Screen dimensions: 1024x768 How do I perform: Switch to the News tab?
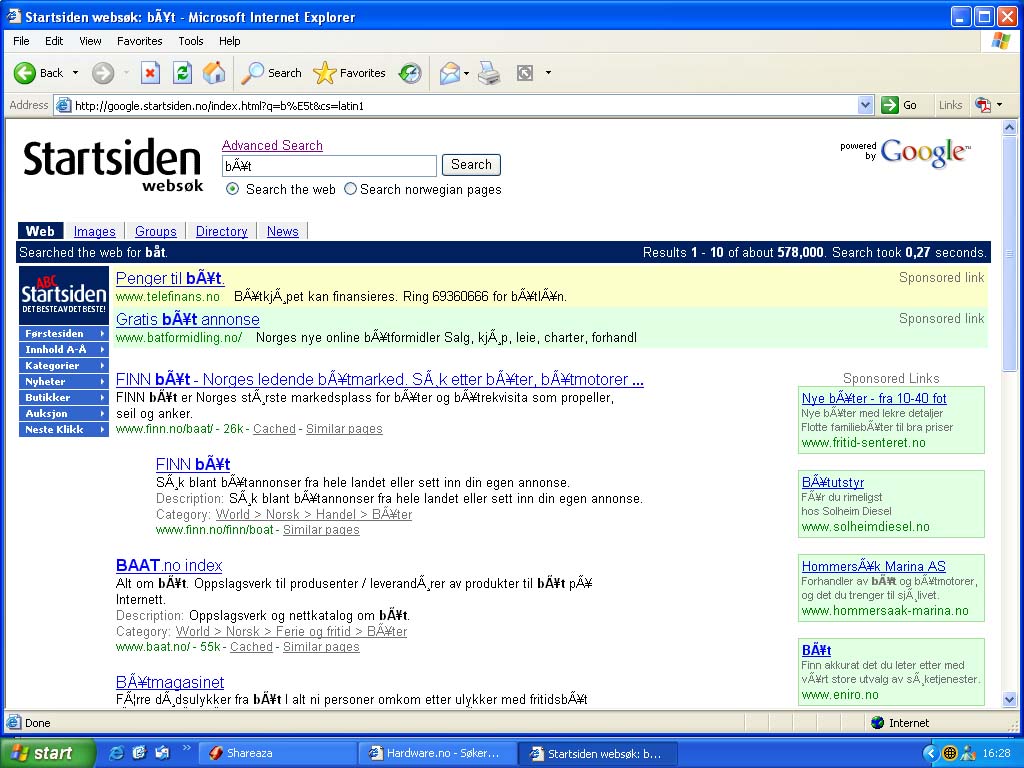pos(282,231)
